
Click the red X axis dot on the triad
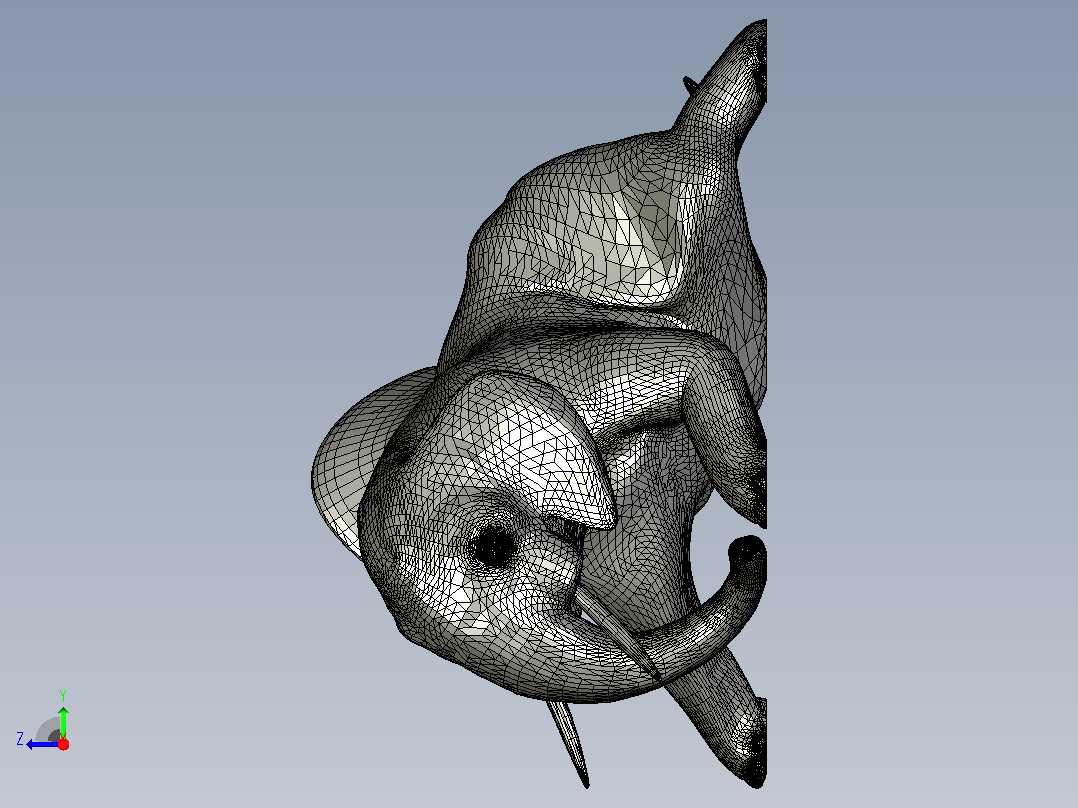click(63, 744)
